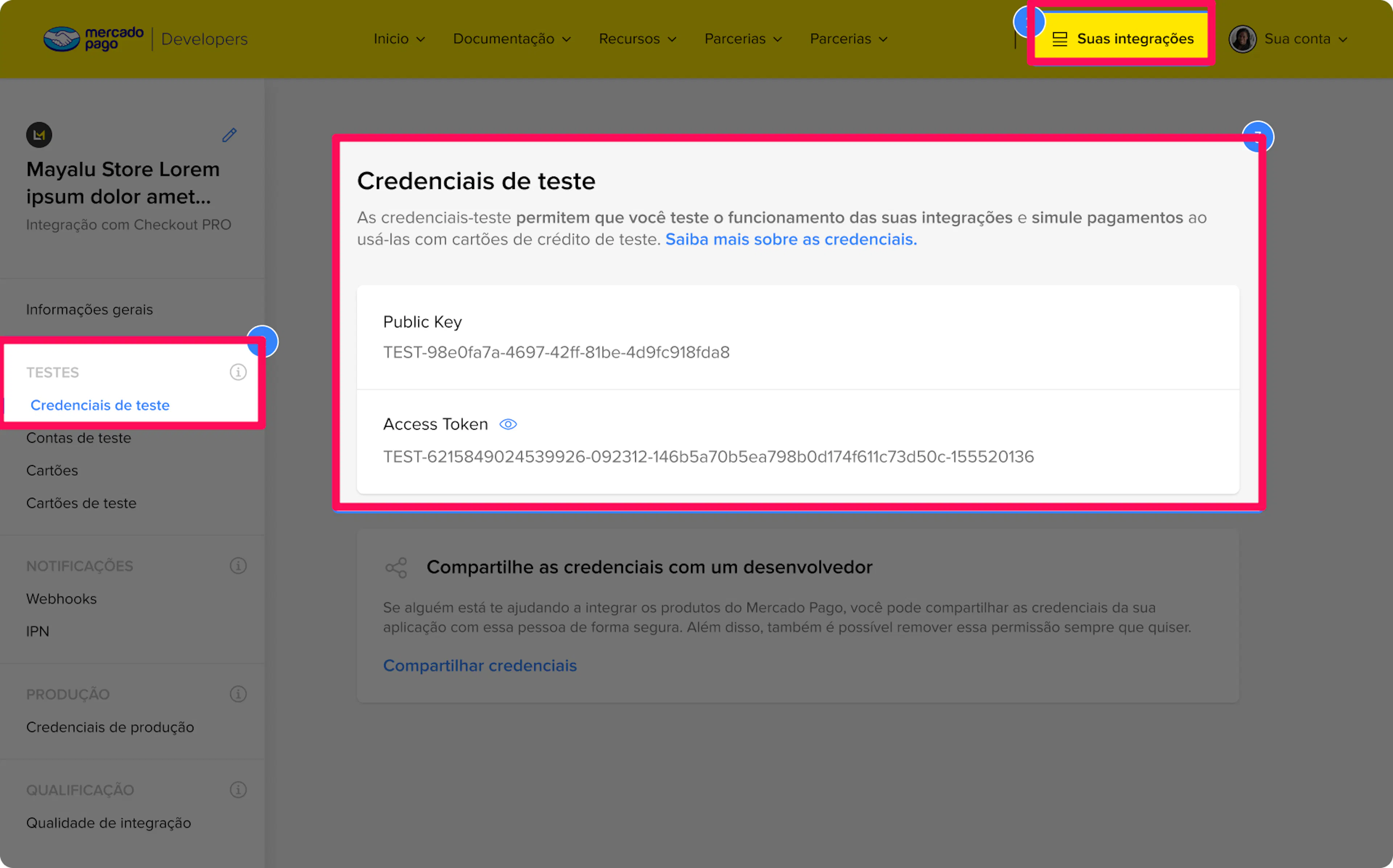Screen dimensions: 1393x868
Task: Click the pencil edit icon beside the store name
Action: click(x=229, y=135)
